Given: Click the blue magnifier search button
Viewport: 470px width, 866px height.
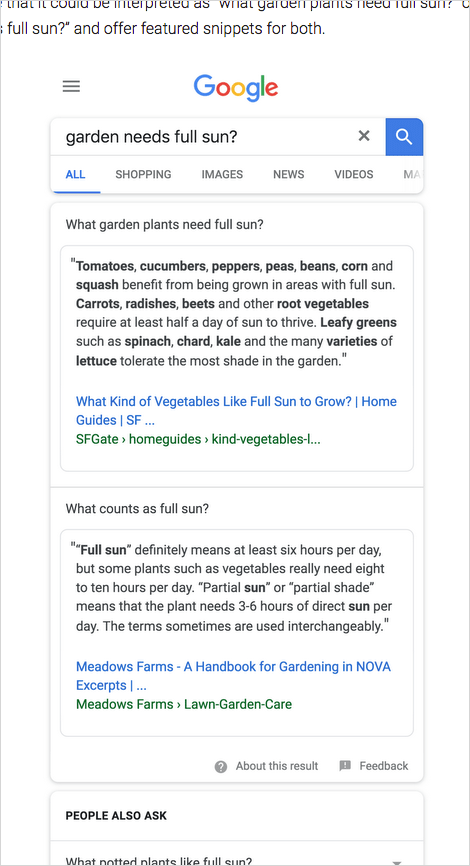Looking at the screenshot, I should [x=404, y=136].
